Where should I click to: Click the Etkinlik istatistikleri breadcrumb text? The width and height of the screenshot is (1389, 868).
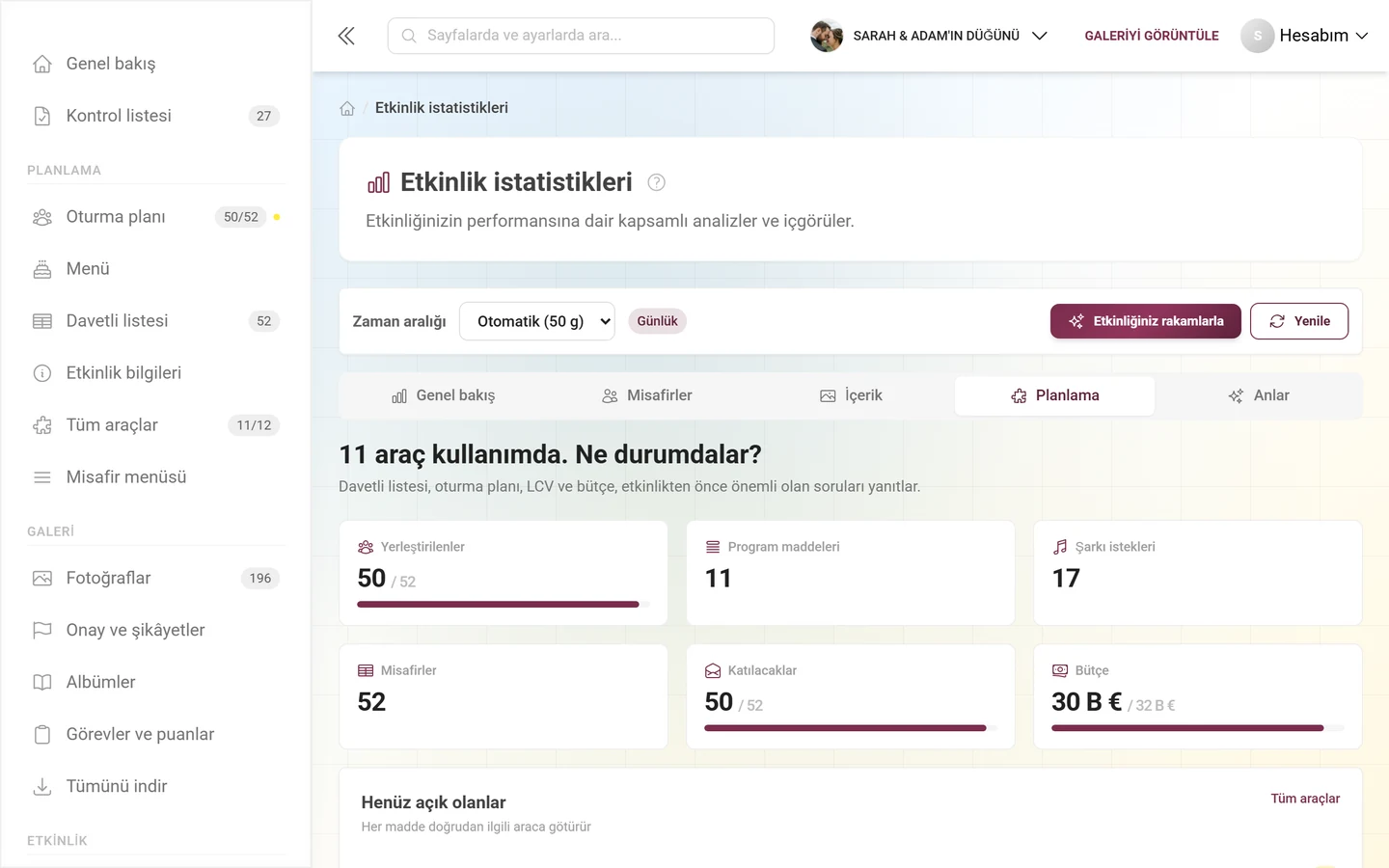(x=442, y=108)
